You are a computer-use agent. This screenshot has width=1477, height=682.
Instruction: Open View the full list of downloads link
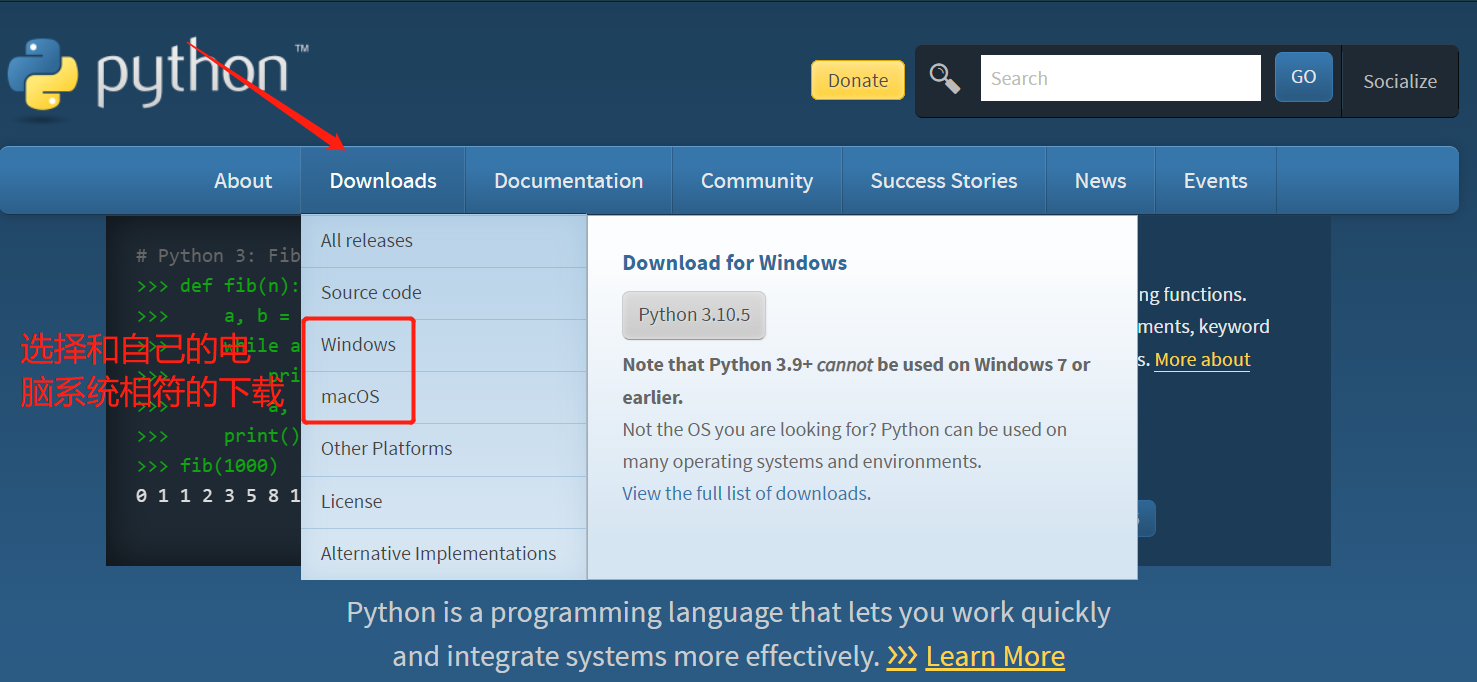coord(745,493)
